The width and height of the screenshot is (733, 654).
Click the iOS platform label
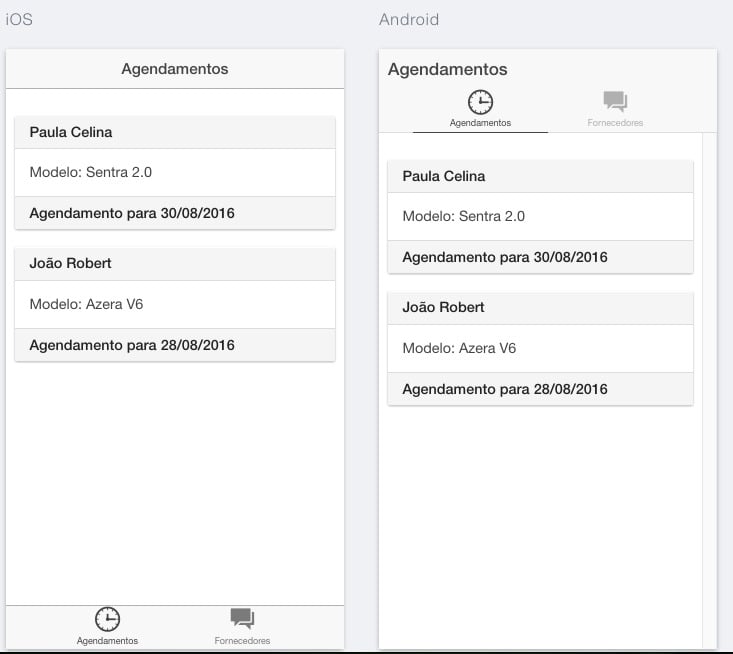tap(19, 20)
